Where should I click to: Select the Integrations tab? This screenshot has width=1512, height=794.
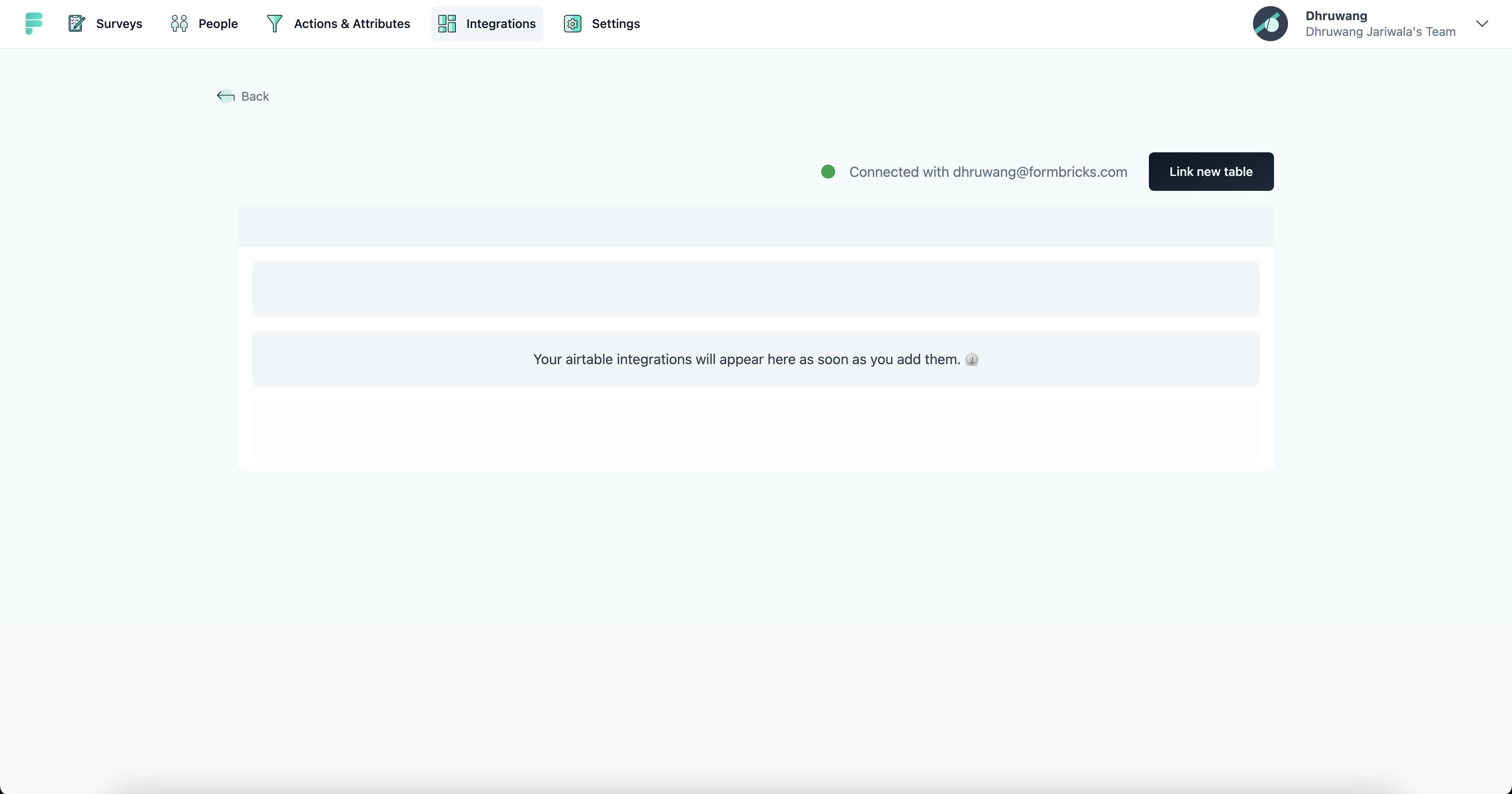(x=487, y=24)
